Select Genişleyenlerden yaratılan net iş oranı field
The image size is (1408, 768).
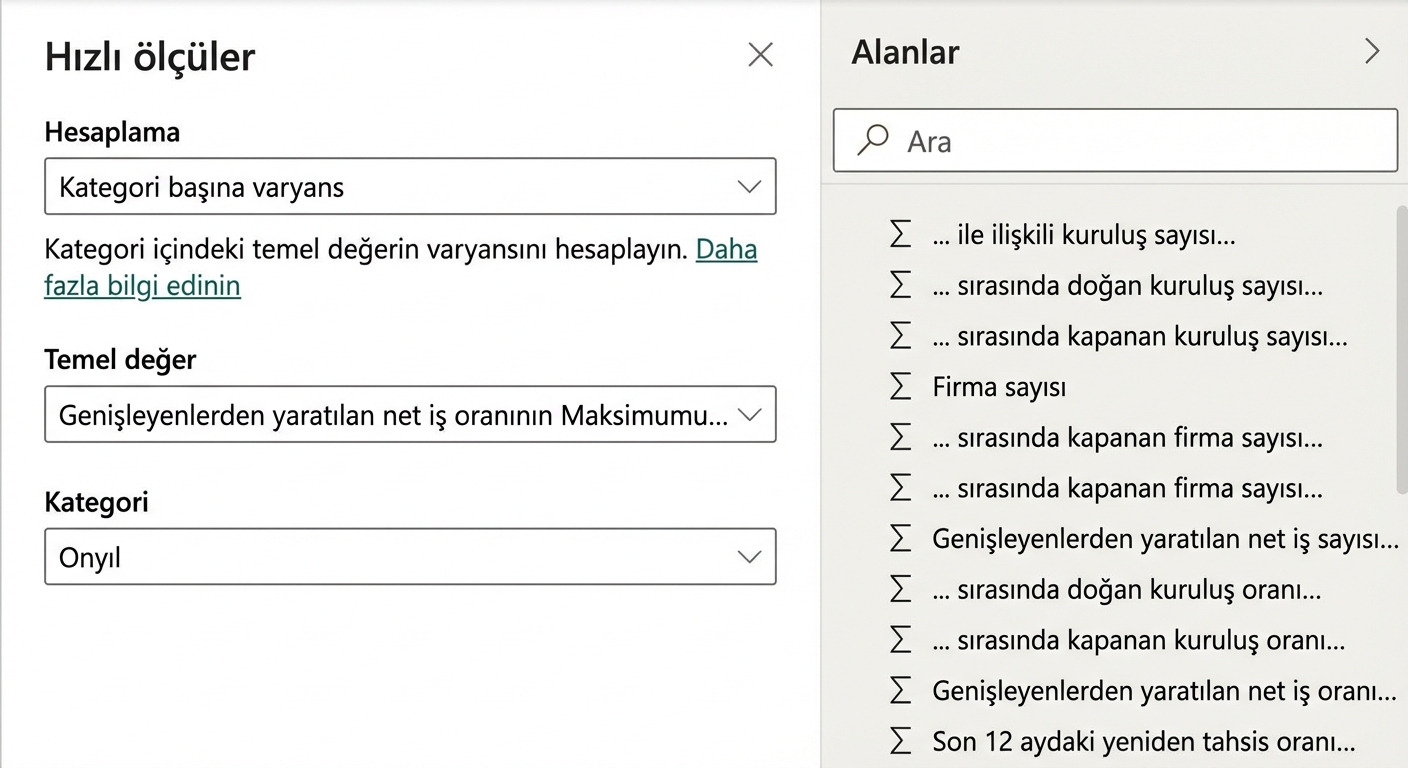coord(1164,691)
